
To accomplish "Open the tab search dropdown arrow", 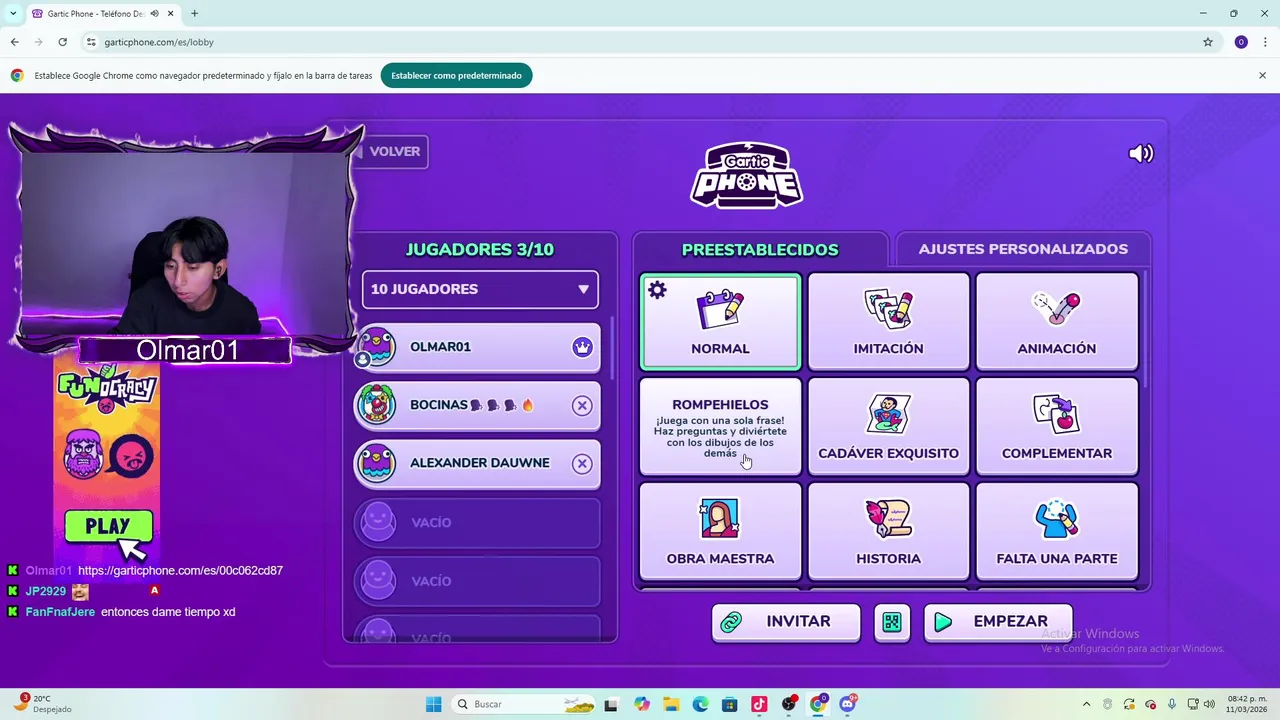I will coord(13,13).
